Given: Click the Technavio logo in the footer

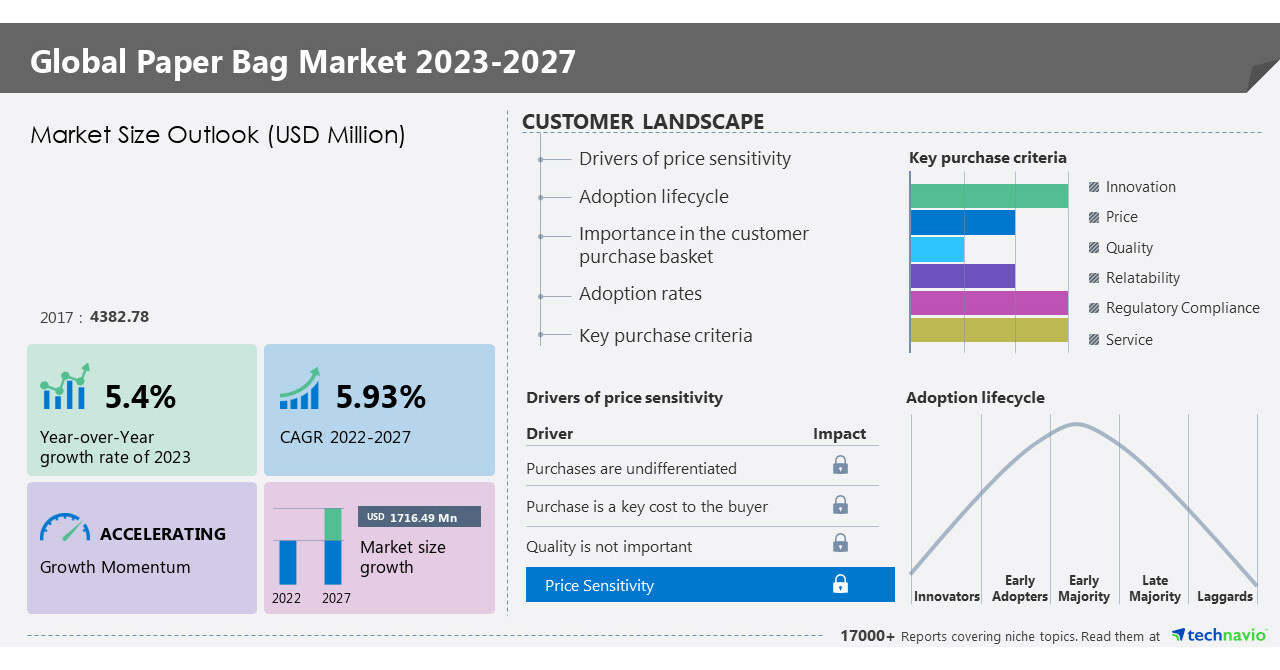Looking at the screenshot, I should tap(1219, 635).
